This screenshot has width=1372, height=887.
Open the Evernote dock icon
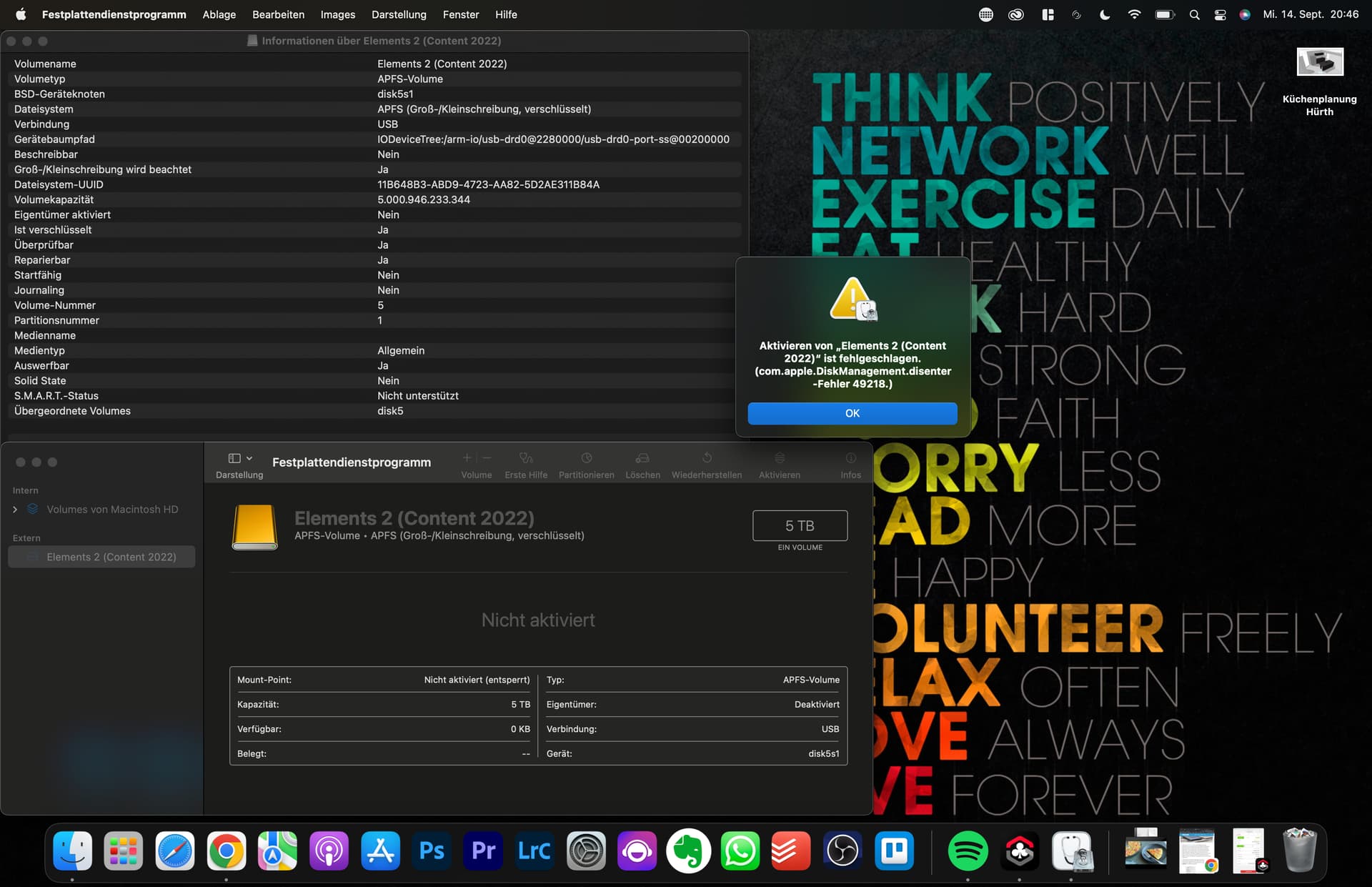[688, 851]
